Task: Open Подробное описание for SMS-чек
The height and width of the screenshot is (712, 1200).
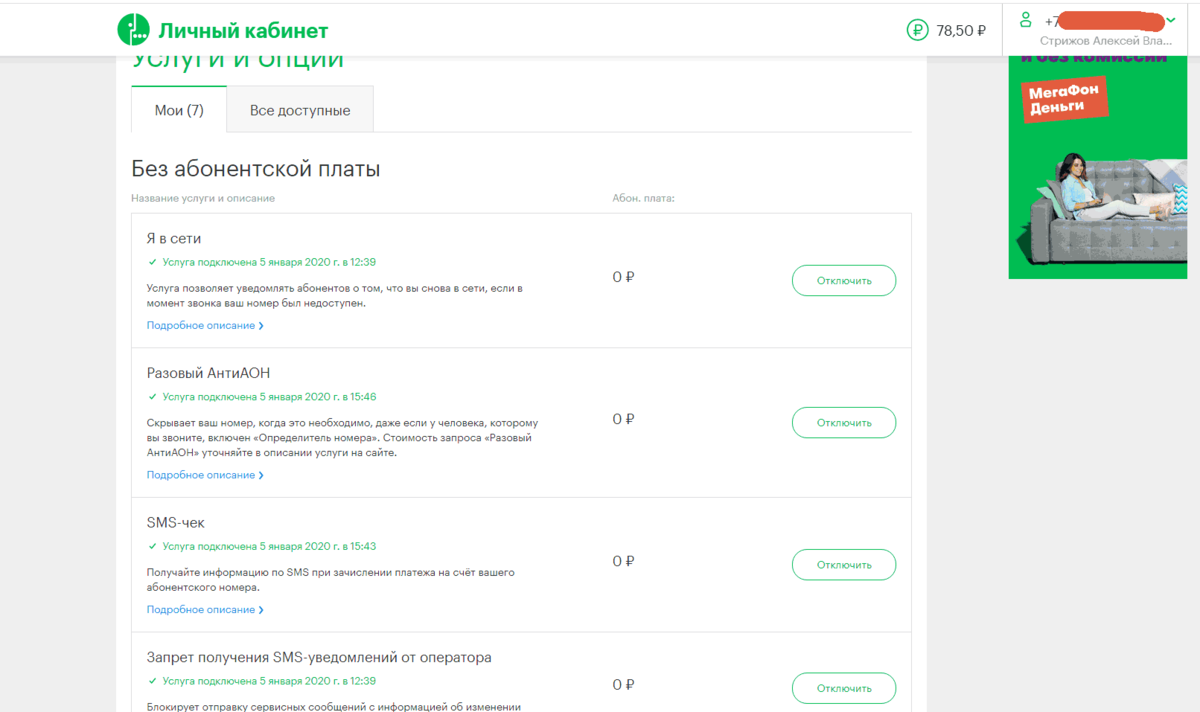Action: pyautogui.click(x=205, y=610)
